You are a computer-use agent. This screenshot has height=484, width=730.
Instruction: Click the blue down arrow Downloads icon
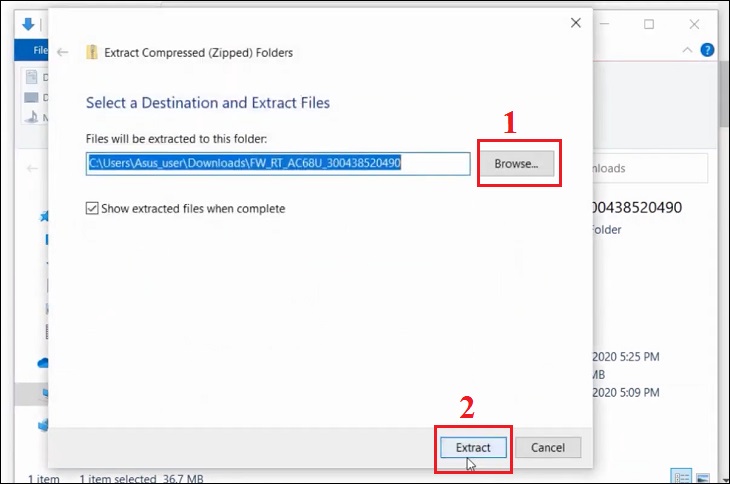[x=28, y=24]
